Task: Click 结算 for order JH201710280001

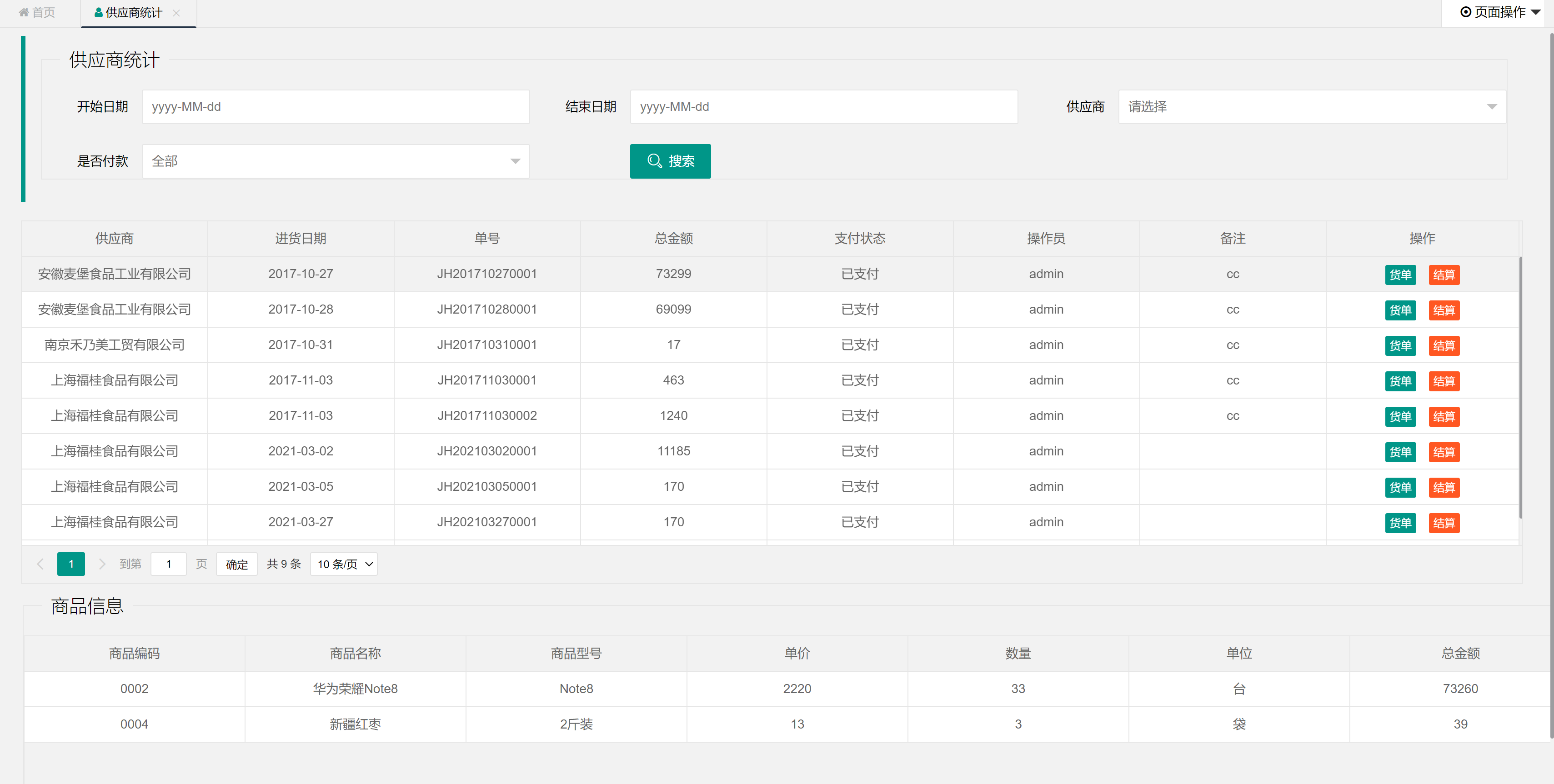Action: coord(1444,310)
